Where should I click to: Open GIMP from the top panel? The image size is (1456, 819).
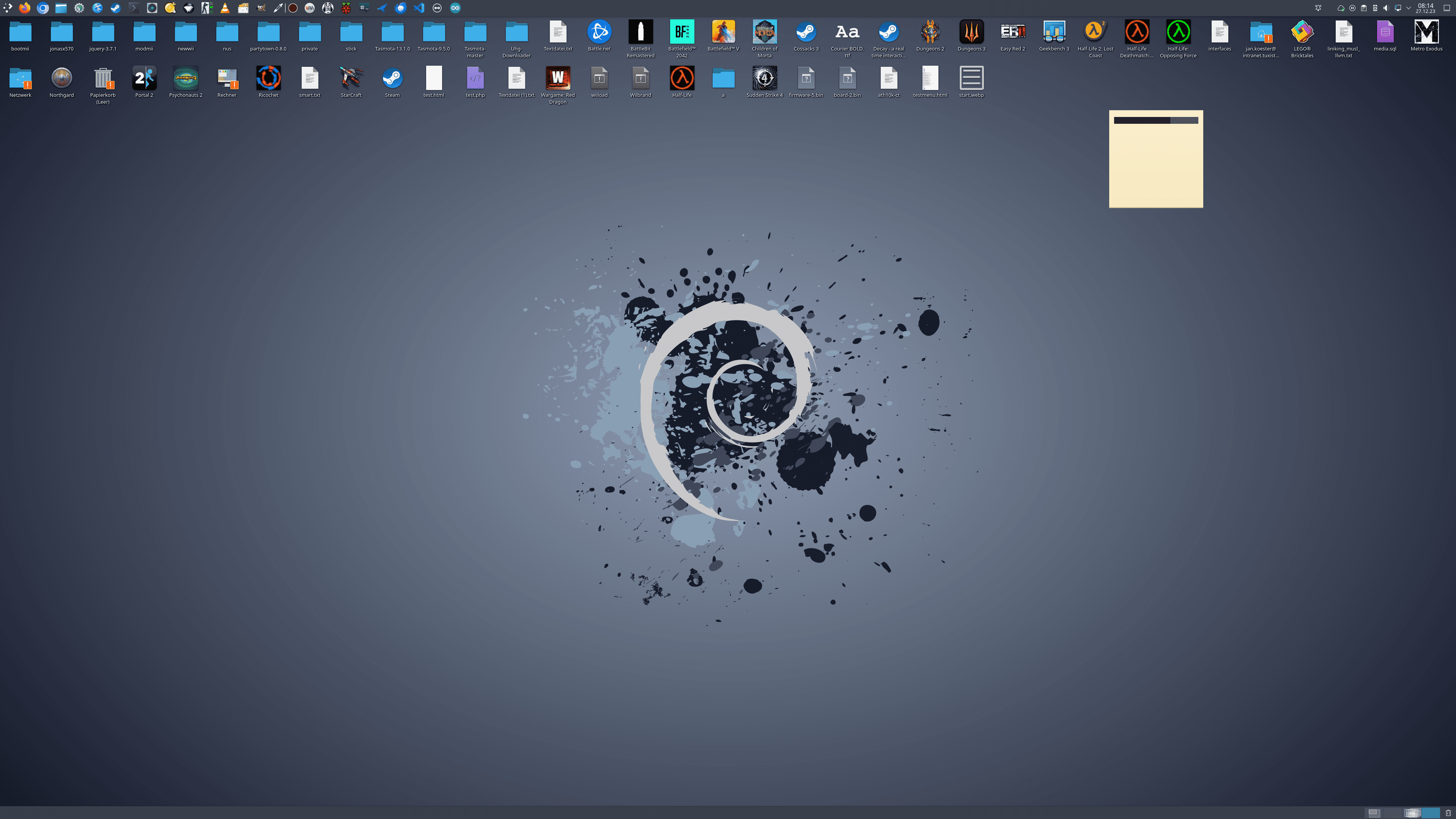click(x=261, y=8)
